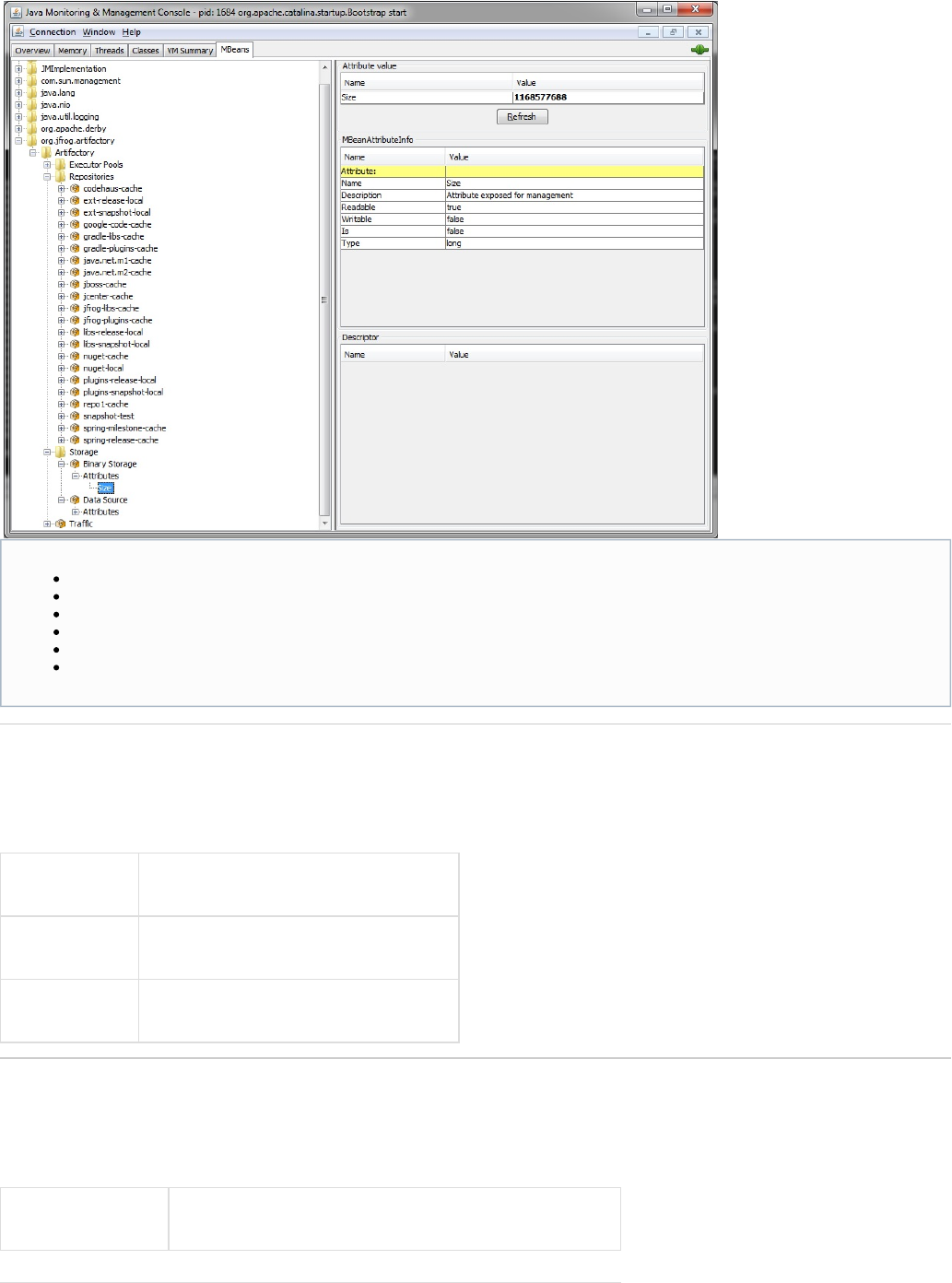The height and width of the screenshot is (1283, 952).
Task: Click the Java icon in title bar
Action: click(x=16, y=12)
